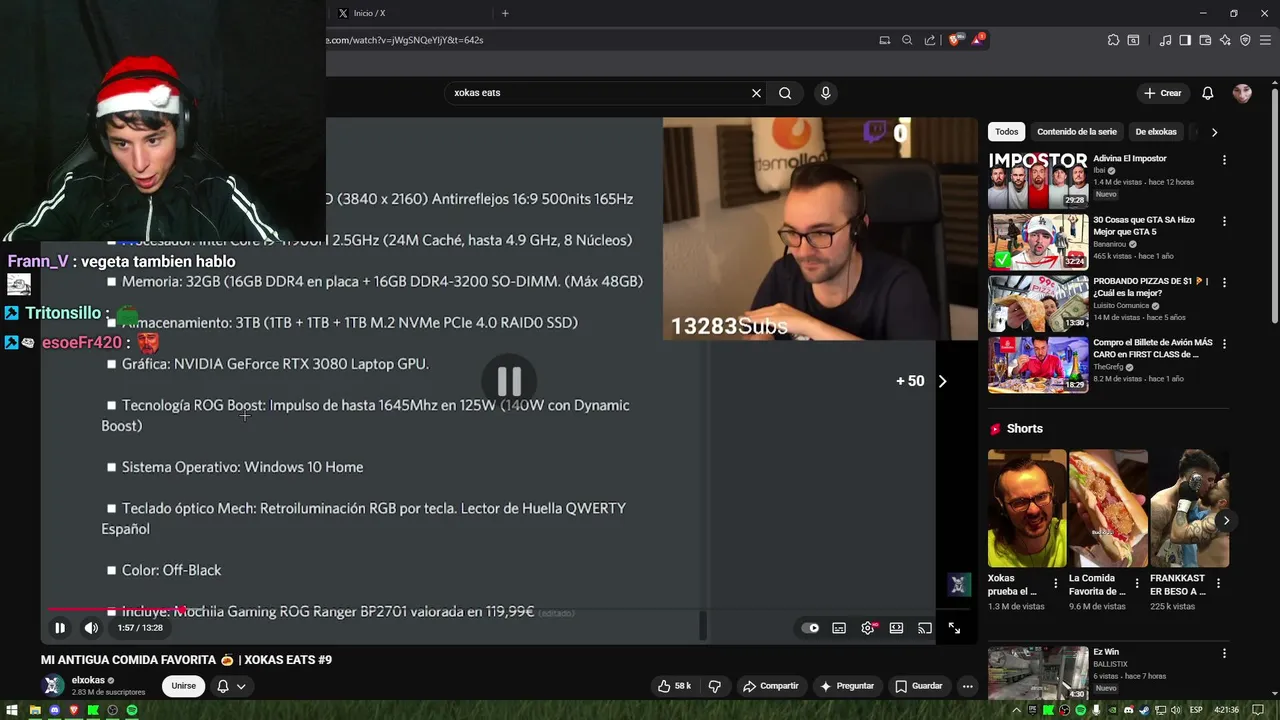Pause the video with the player pause button

(60, 628)
